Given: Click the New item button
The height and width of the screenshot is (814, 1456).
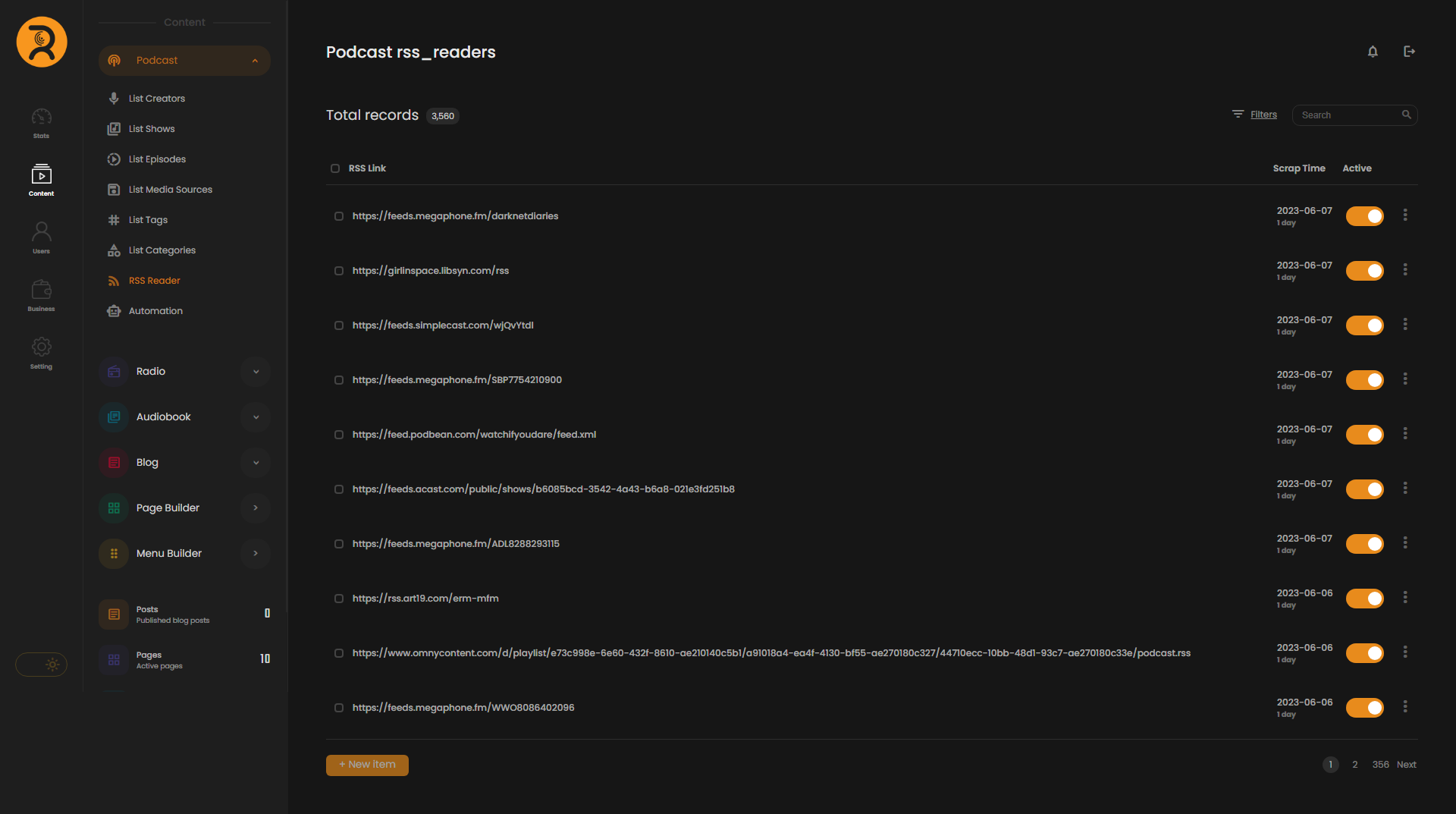Looking at the screenshot, I should tap(367, 765).
